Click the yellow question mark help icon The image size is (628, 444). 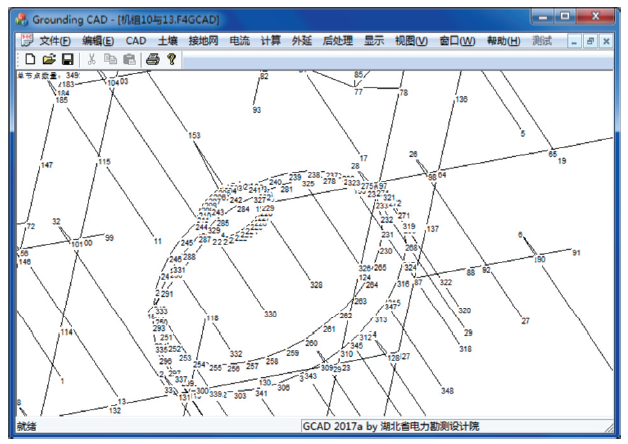click(x=171, y=60)
